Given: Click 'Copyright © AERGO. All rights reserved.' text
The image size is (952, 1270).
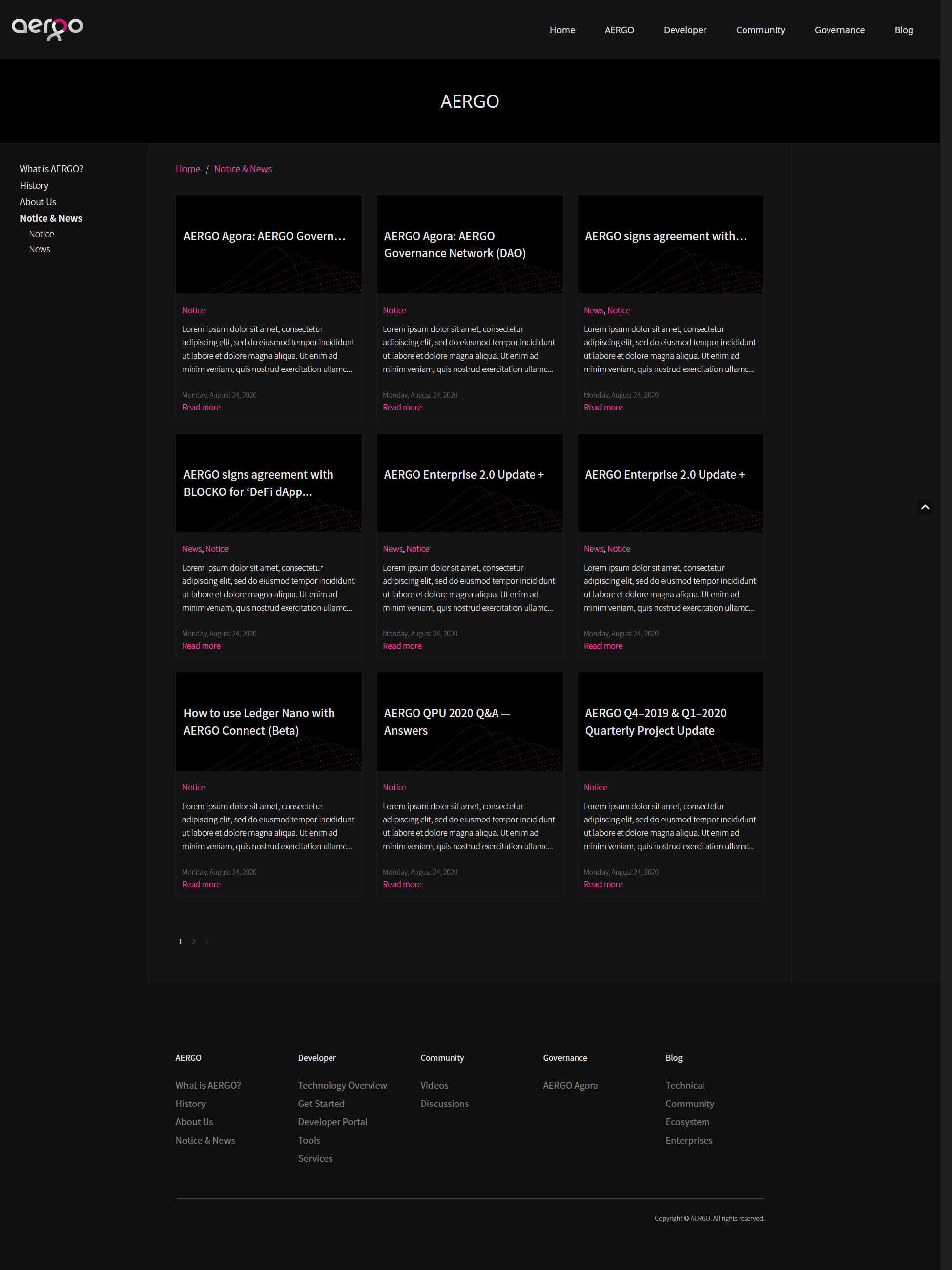Looking at the screenshot, I should pos(709,1218).
